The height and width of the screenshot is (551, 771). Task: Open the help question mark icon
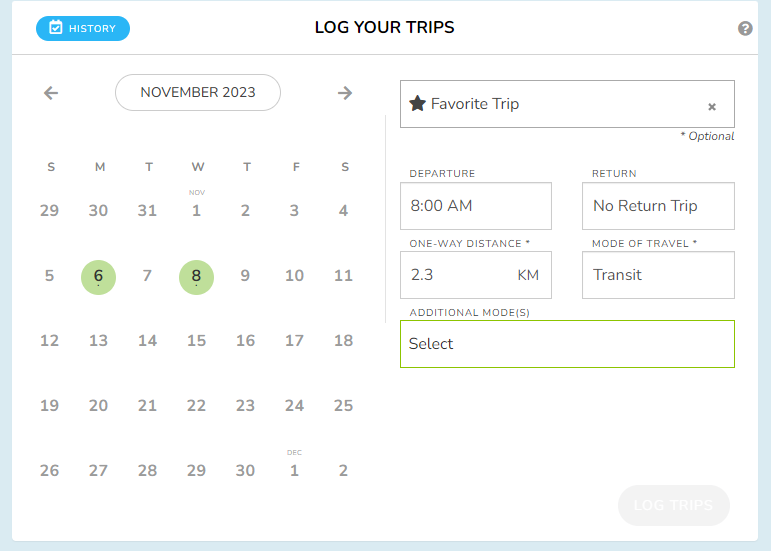click(x=745, y=29)
